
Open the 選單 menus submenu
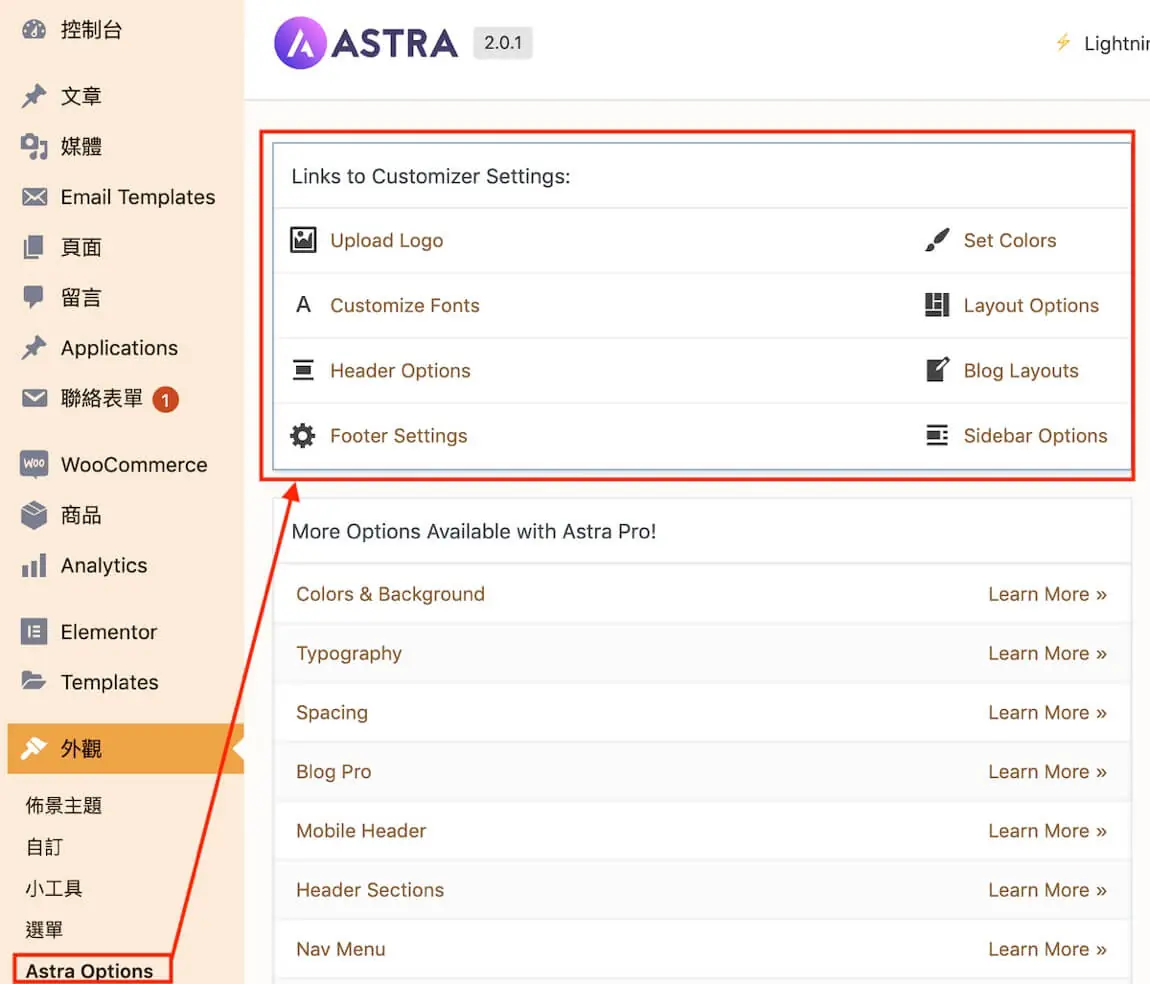pyautogui.click(x=45, y=930)
